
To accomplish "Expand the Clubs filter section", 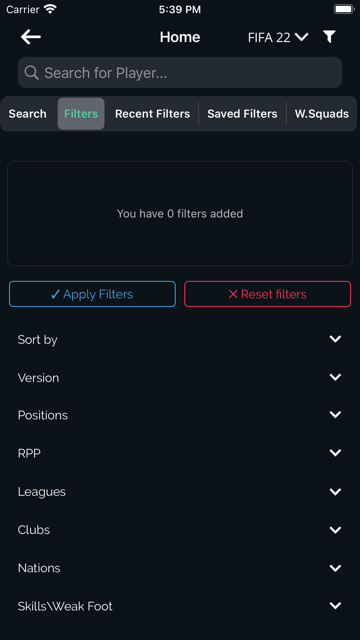I will (180, 530).
